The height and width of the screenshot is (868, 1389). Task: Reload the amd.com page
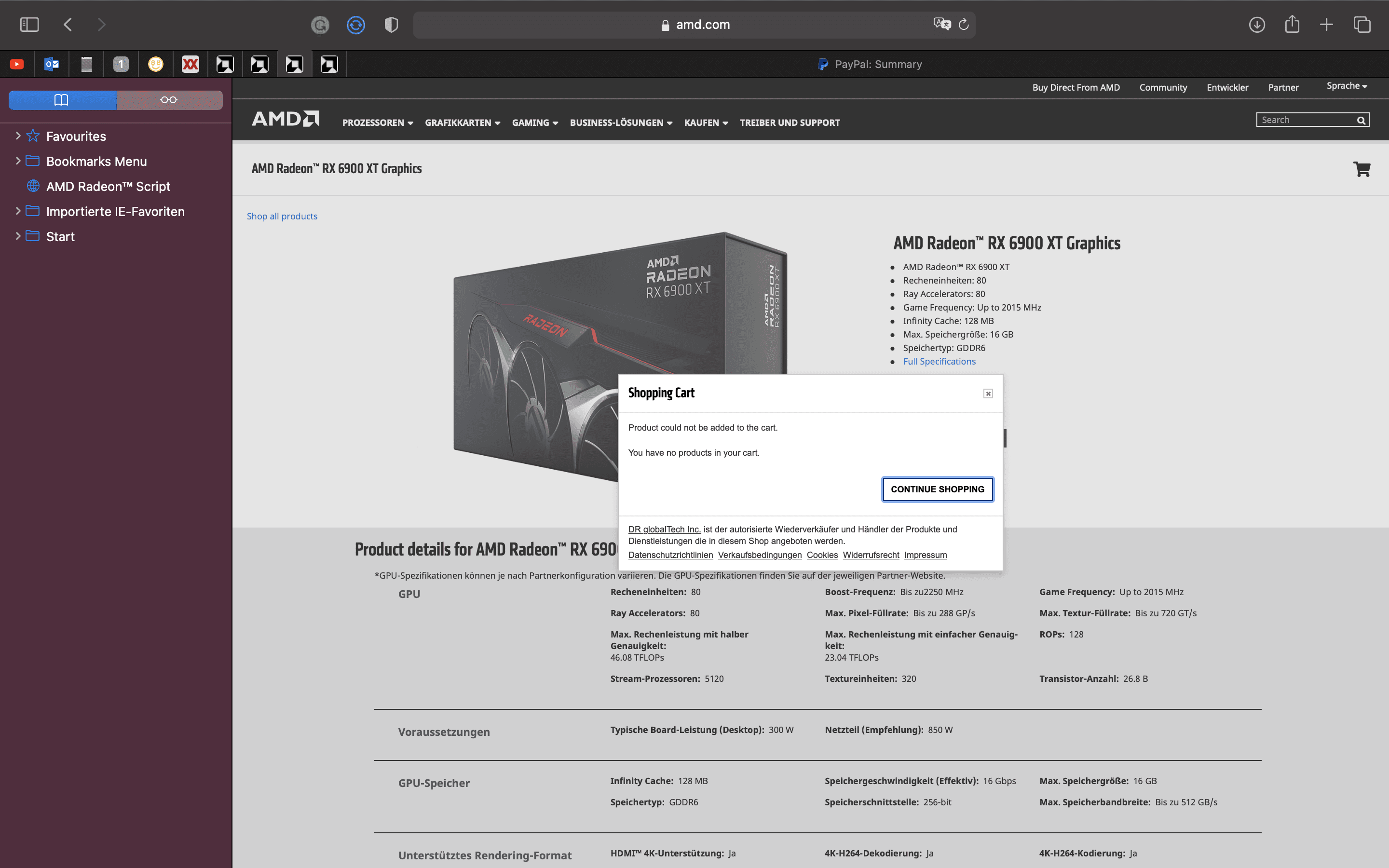click(964, 24)
